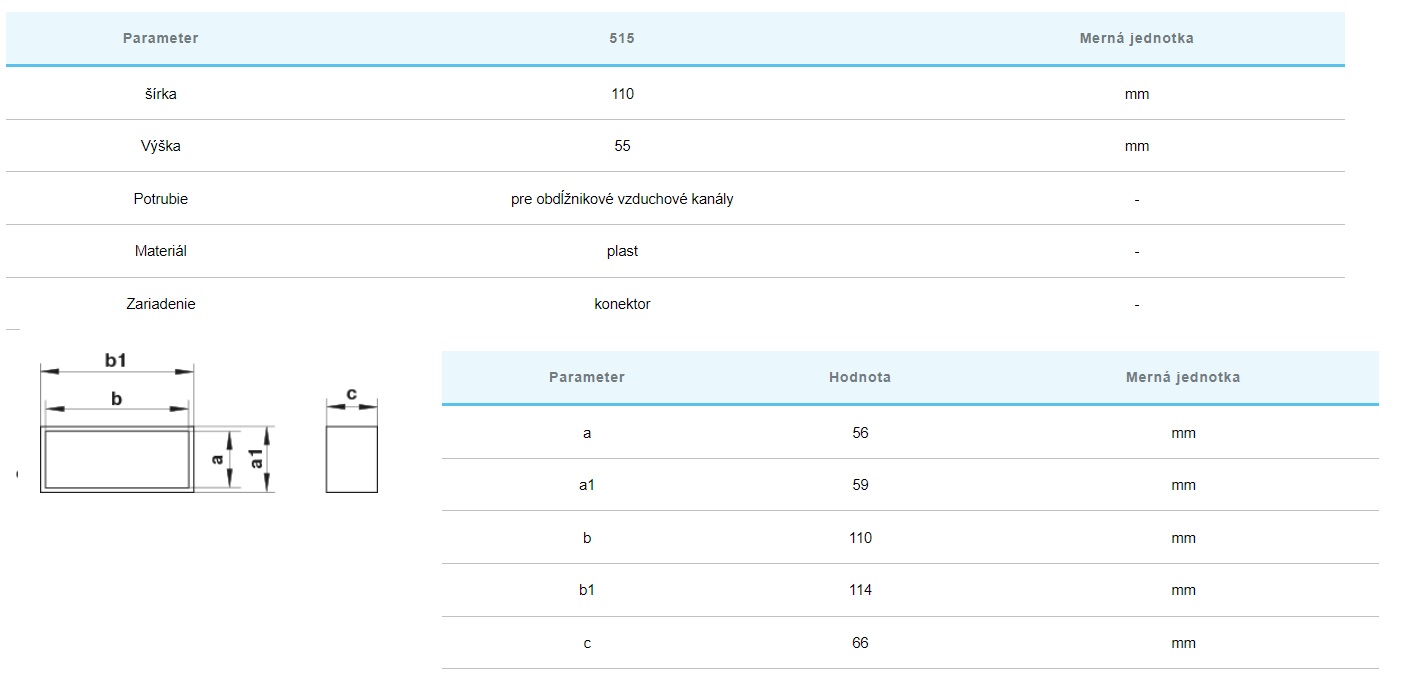The width and height of the screenshot is (1425, 692).
Task: Click the Potrubie row label
Action: (x=160, y=199)
